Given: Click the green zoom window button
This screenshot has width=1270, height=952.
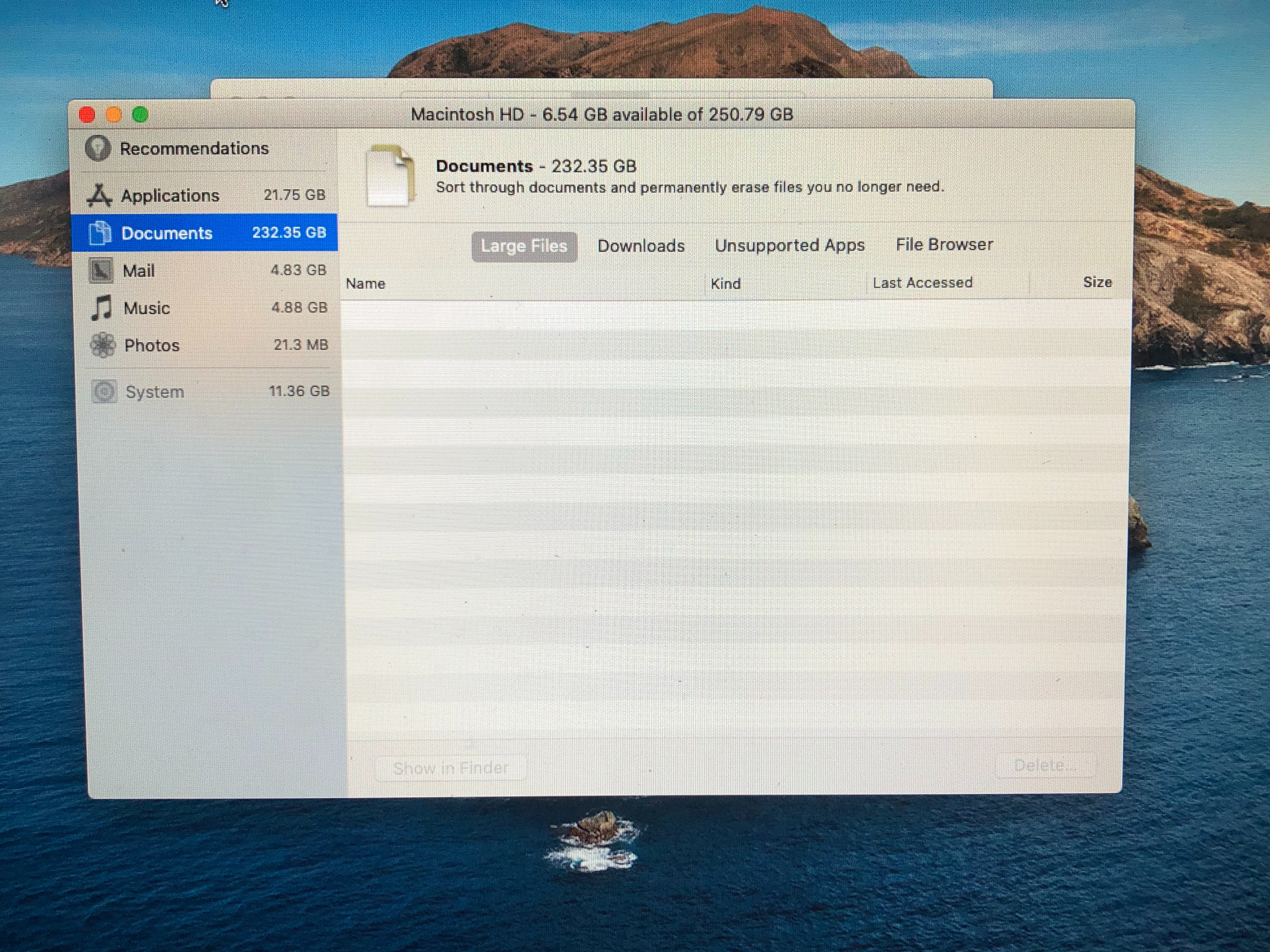Looking at the screenshot, I should pyautogui.click(x=140, y=115).
